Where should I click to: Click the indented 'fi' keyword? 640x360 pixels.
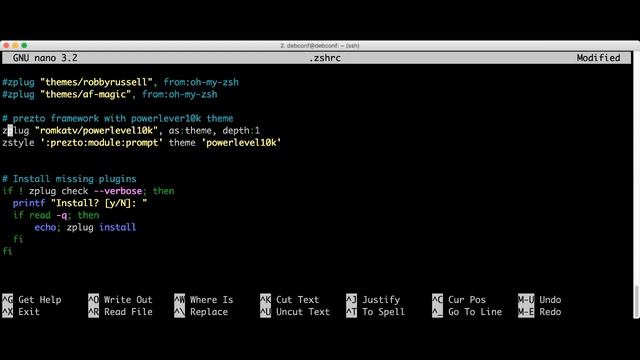point(18,239)
